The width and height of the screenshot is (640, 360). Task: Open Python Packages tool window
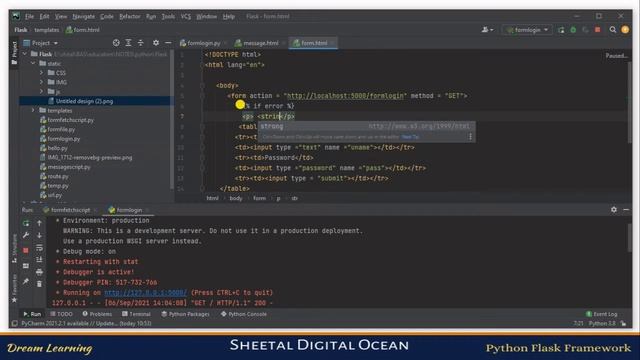185,314
